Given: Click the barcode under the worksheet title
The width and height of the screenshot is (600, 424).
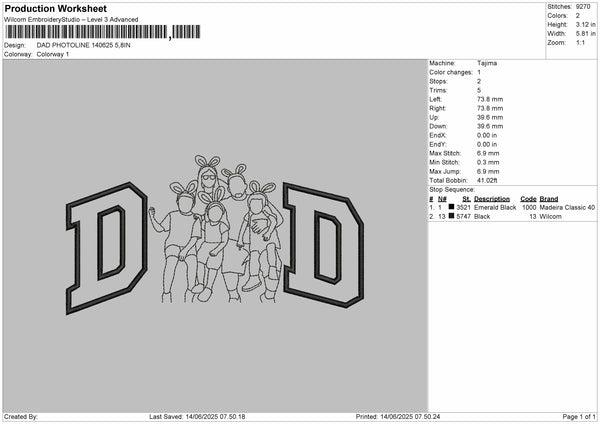Looking at the screenshot, I should pos(103,32).
